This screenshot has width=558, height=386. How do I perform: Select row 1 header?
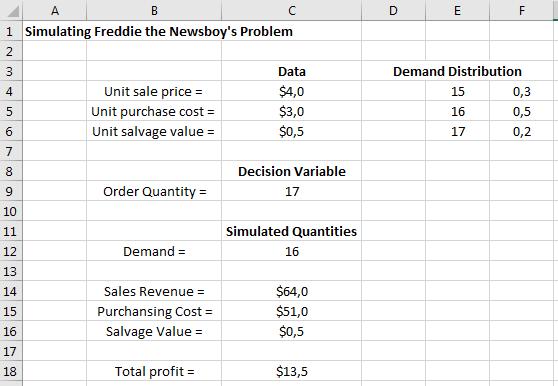[x=11, y=31]
